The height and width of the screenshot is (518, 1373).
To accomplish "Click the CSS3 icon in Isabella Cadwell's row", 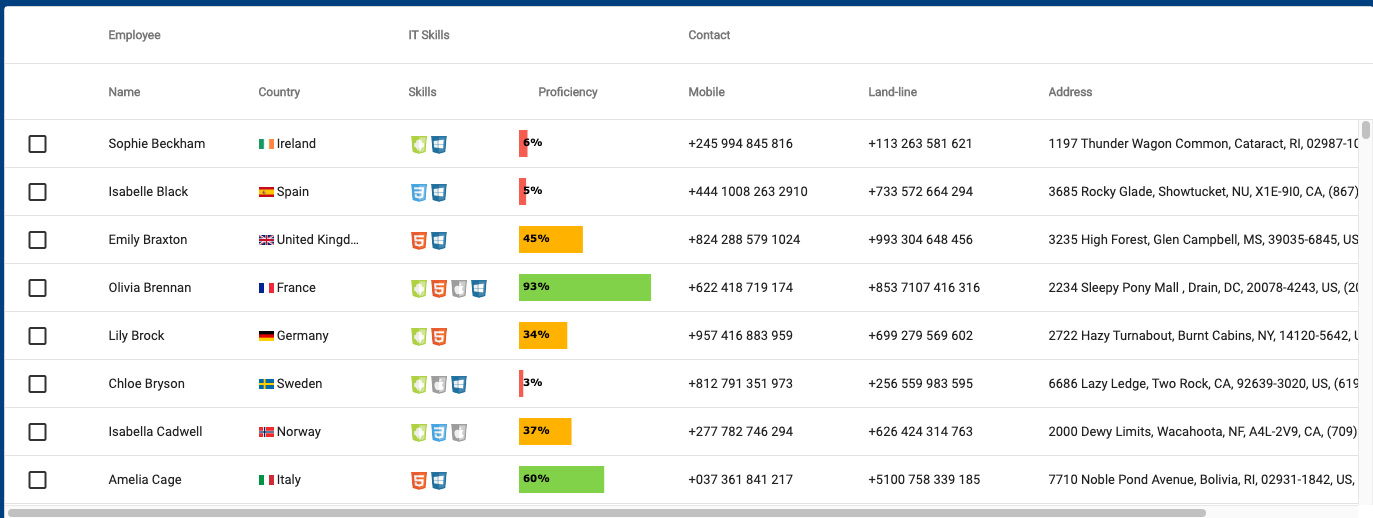I will pos(439,432).
